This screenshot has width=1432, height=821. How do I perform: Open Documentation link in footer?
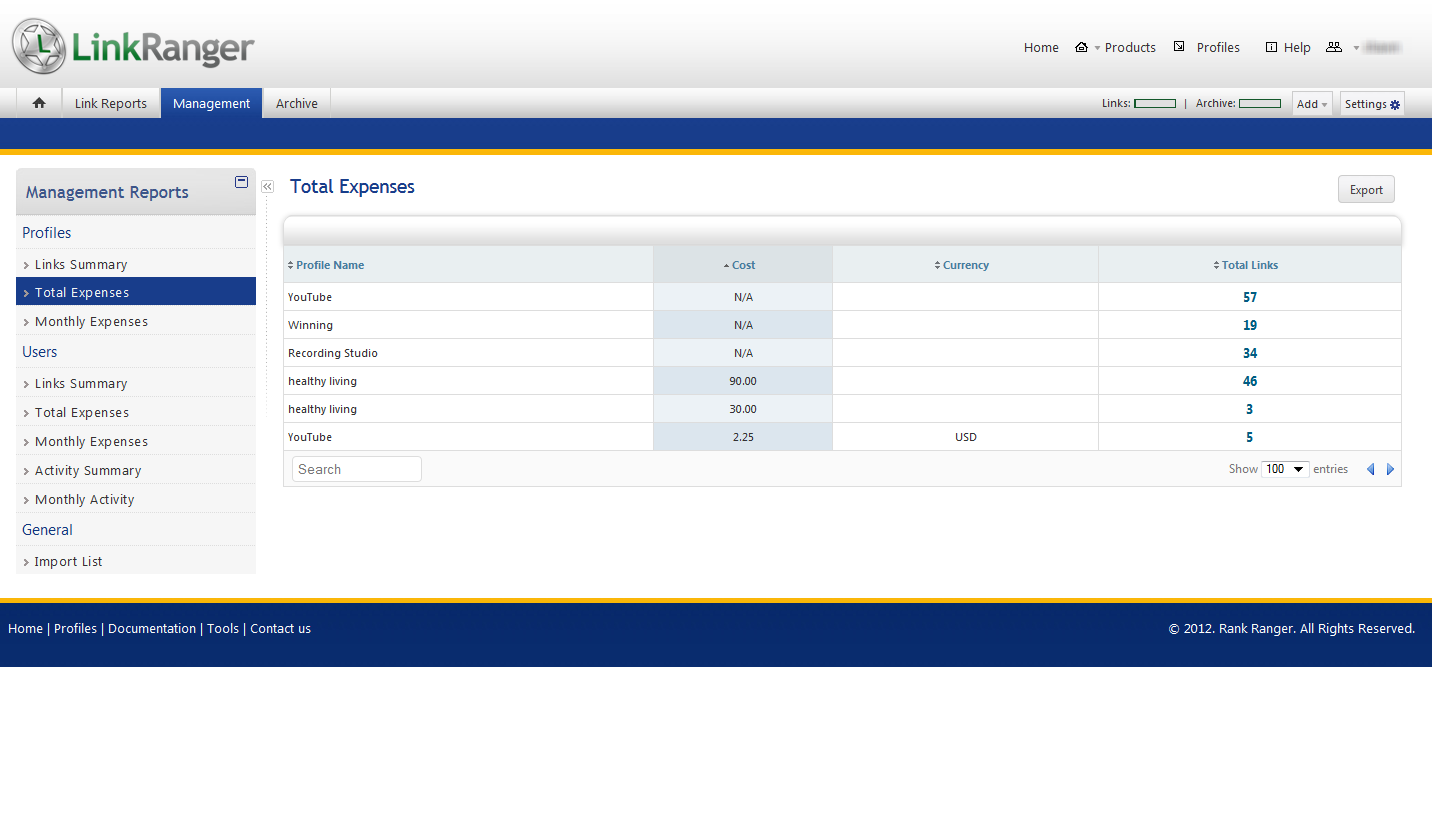coord(152,628)
